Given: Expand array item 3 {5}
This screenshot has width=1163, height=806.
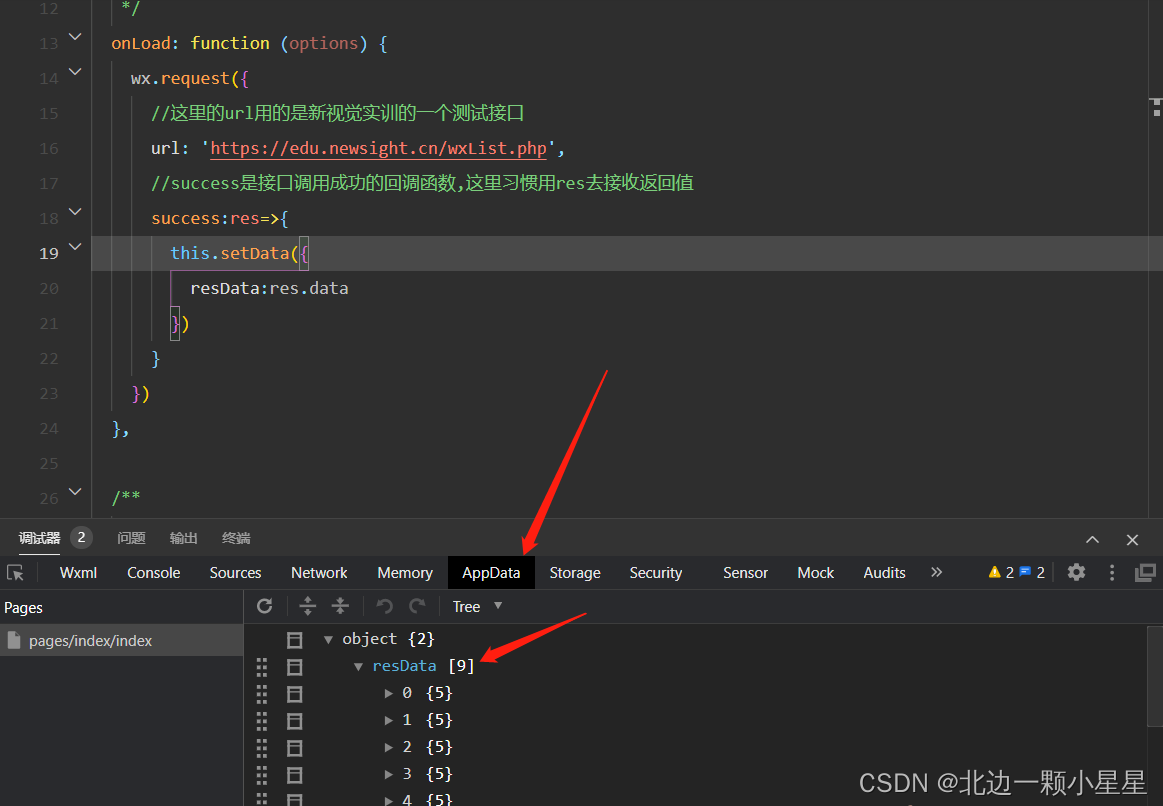Looking at the screenshot, I should (389, 774).
